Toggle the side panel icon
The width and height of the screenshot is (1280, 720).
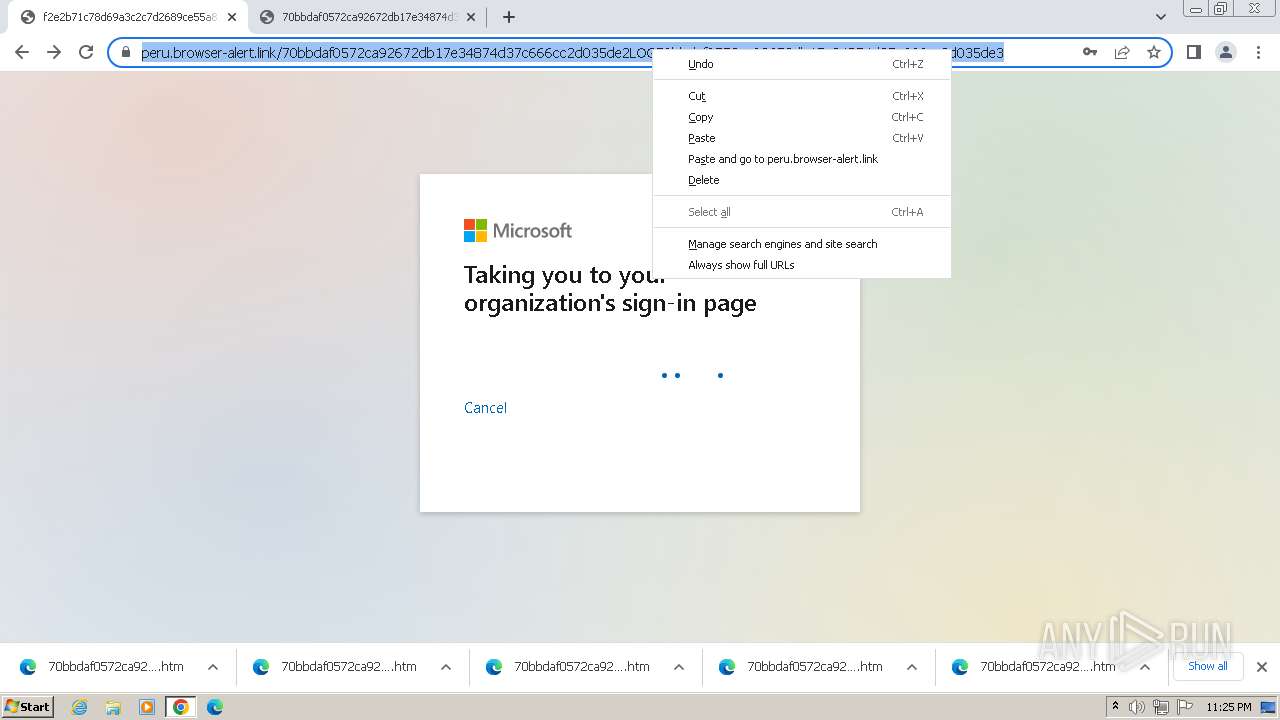[1194, 53]
